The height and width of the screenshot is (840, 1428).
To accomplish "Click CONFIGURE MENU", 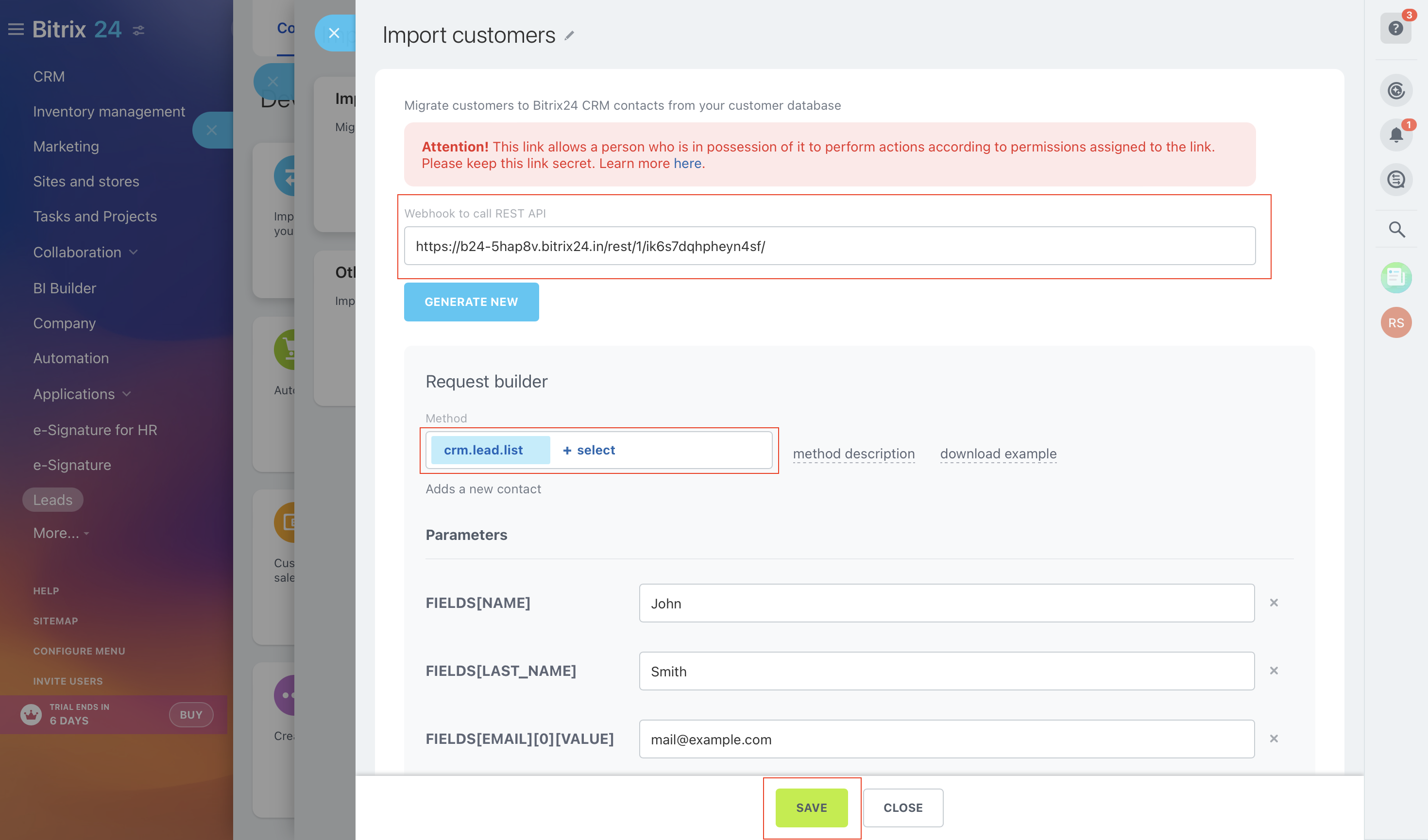I will tap(79, 651).
